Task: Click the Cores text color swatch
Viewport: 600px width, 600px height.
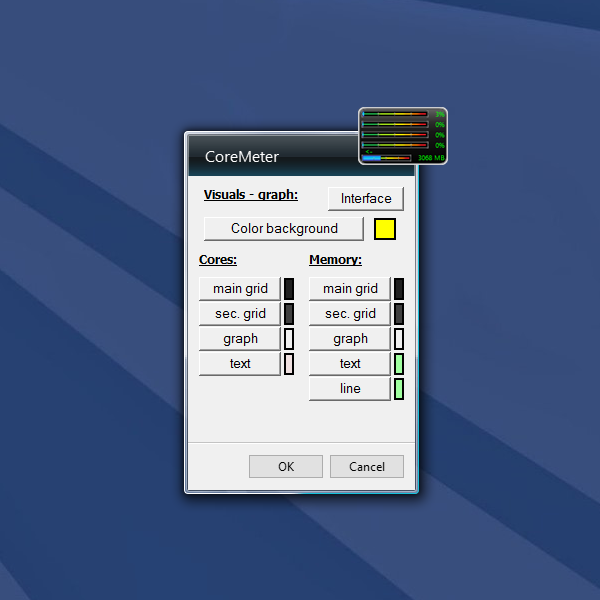Action: (x=289, y=364)
